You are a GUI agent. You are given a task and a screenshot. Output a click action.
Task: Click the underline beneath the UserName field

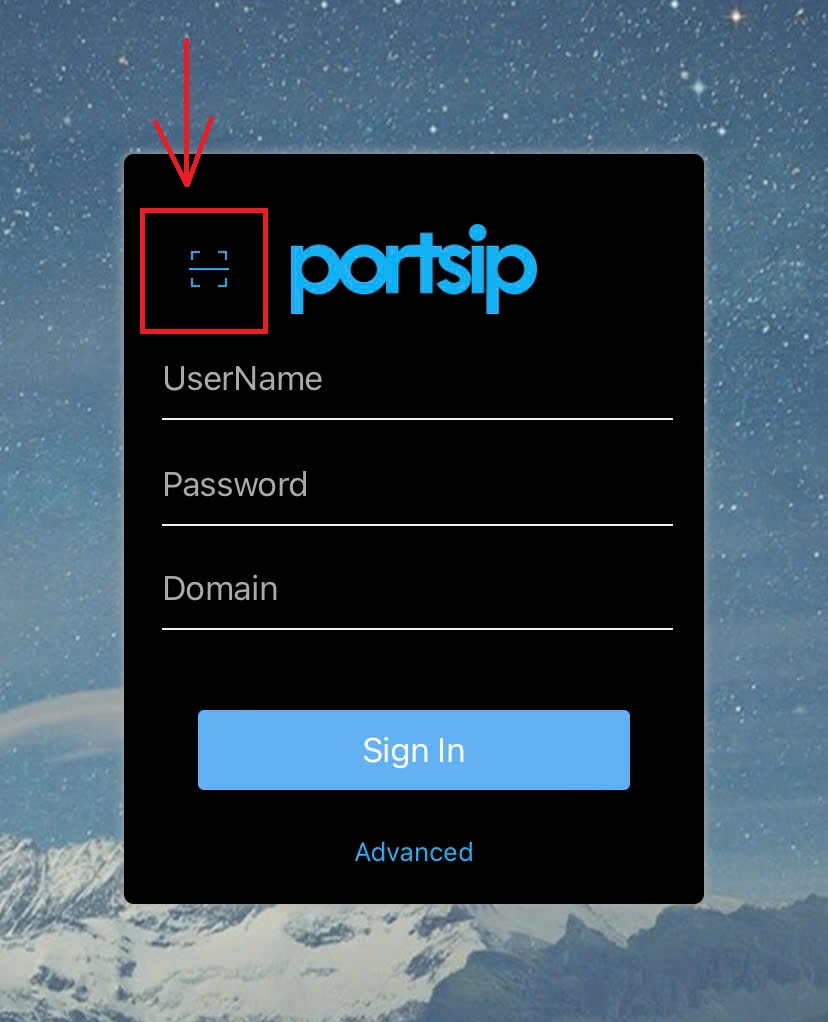pyautogui.click(x=417, y=419)
